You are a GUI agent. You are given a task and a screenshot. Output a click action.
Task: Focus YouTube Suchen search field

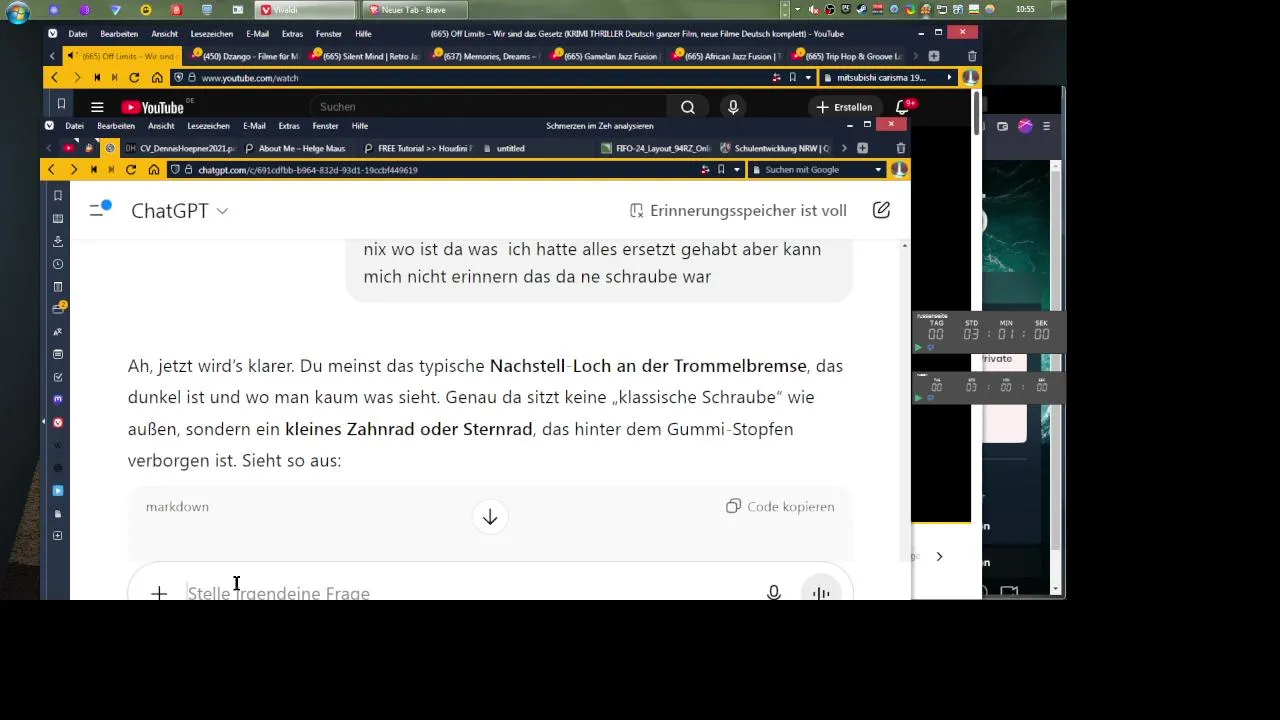click(x=489, y=107)
